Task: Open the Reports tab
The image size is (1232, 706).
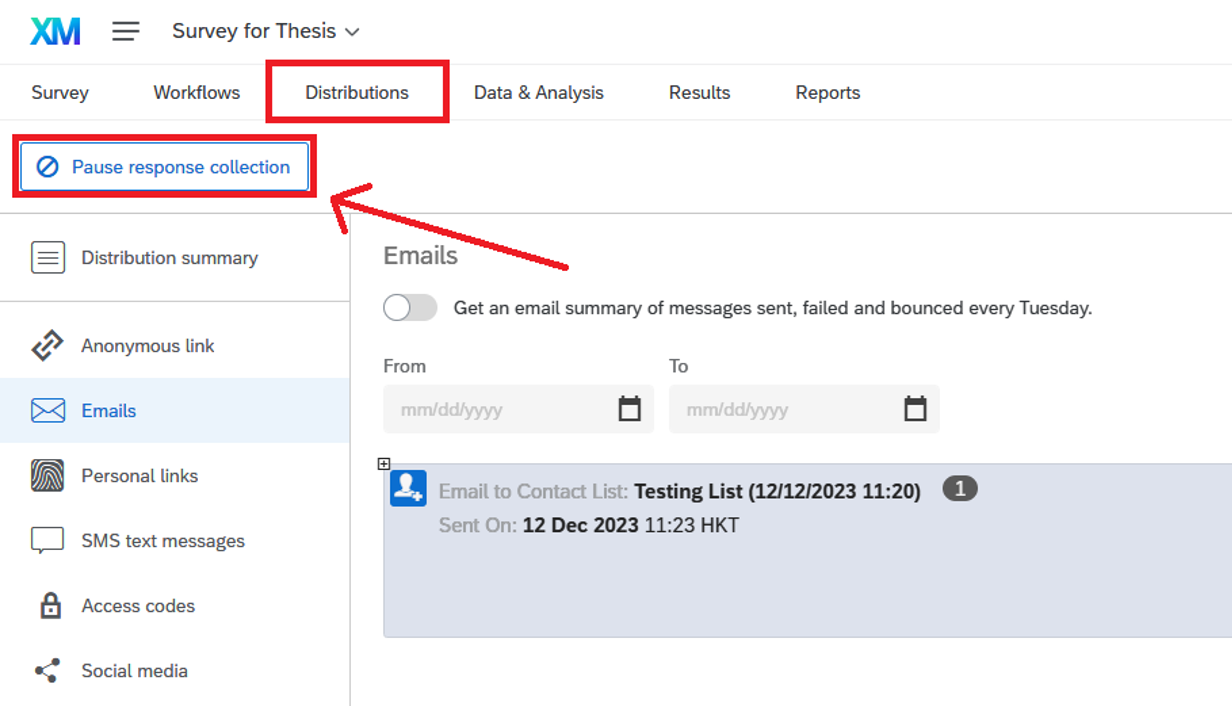Action: [827, 93]
